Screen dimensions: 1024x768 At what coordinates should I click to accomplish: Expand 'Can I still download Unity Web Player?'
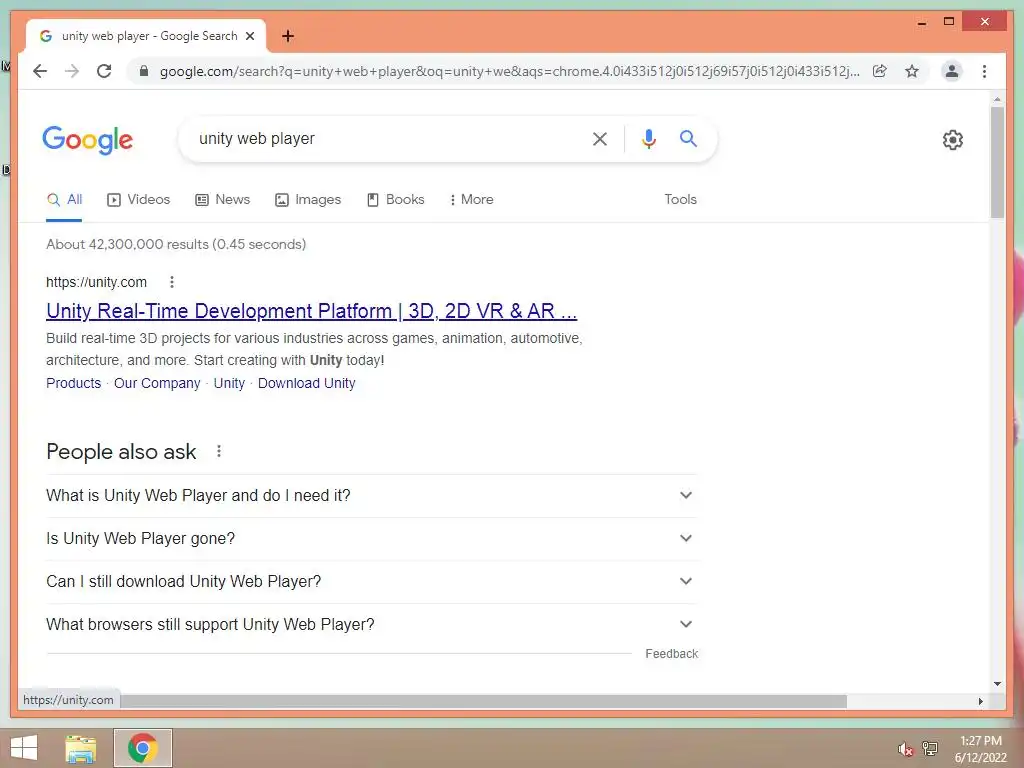click(x=372, y=582)
